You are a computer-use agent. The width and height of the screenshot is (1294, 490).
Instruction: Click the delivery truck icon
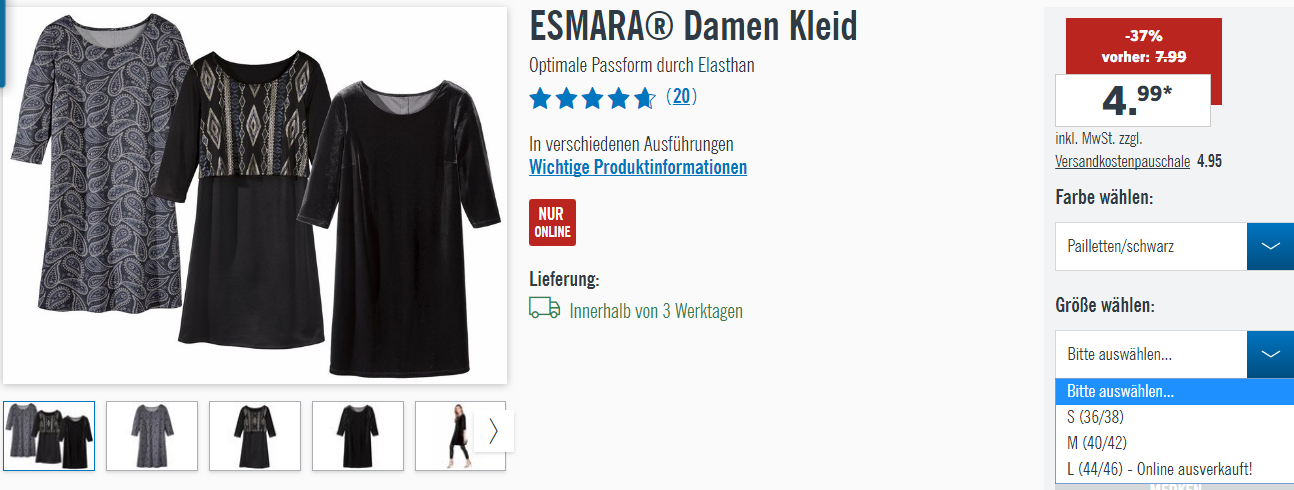click(545, 308)
